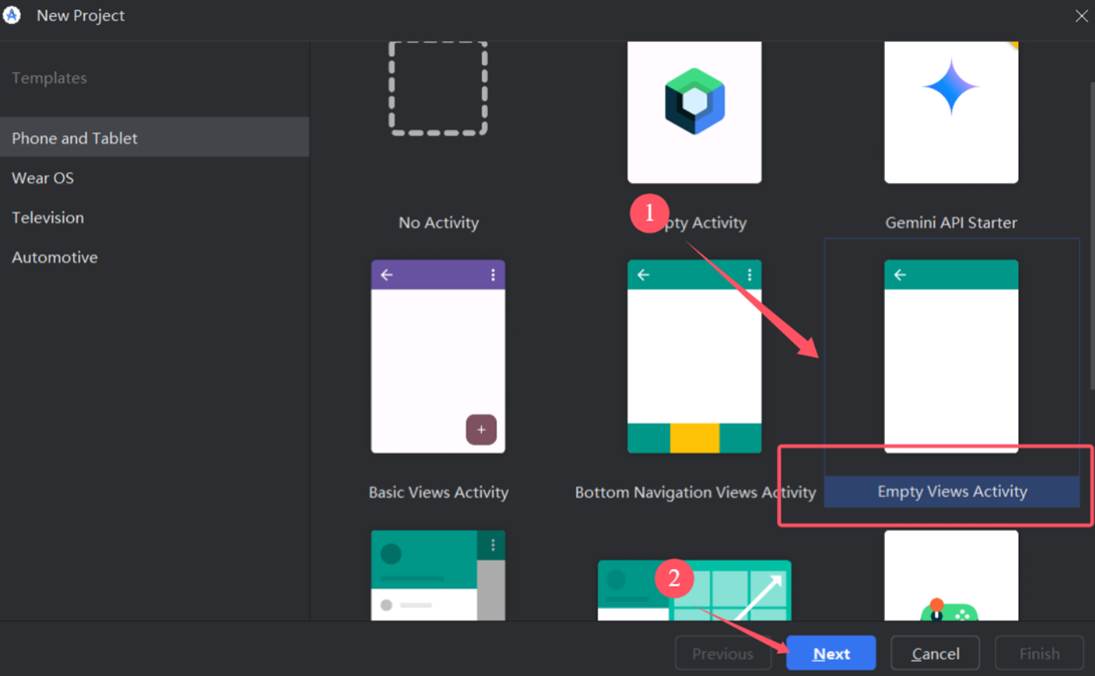
Task: Click the Finish button
Action: click(x=1039, y=653)
